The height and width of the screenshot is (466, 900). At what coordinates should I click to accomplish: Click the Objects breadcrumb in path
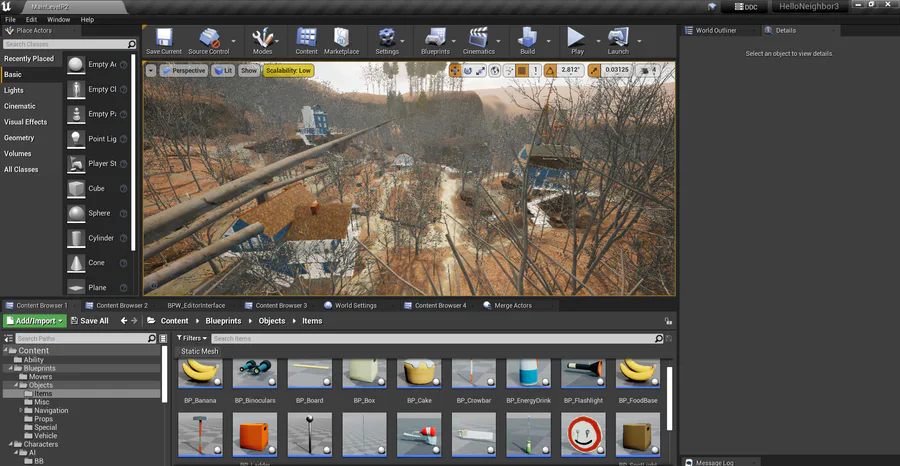pyautogui.click(x=272, y=321)
